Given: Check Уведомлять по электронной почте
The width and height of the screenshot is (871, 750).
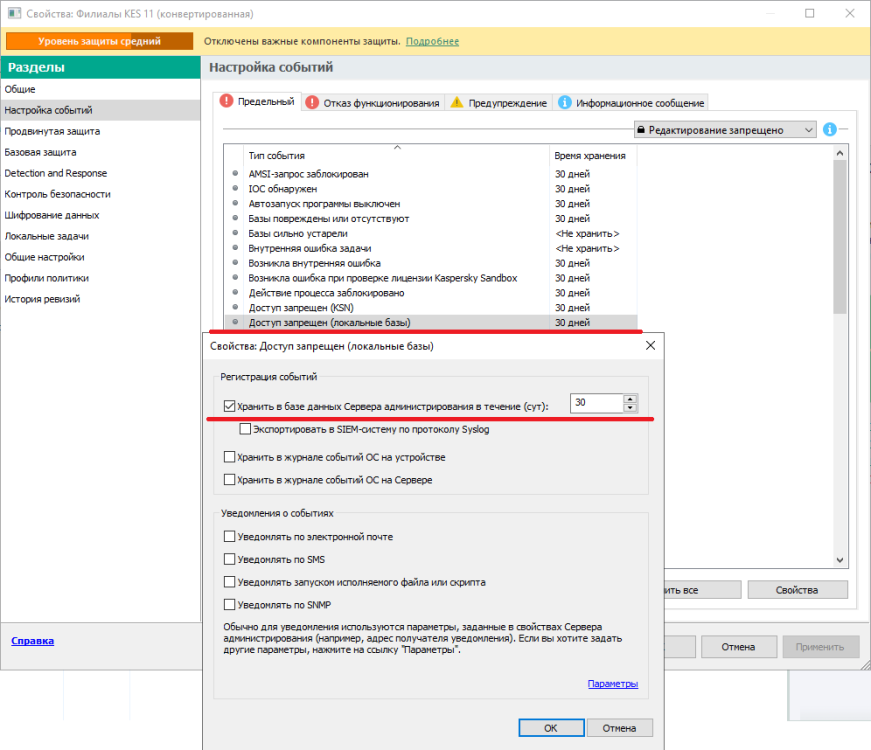Looking at the screenshot, I should point(229,536).
